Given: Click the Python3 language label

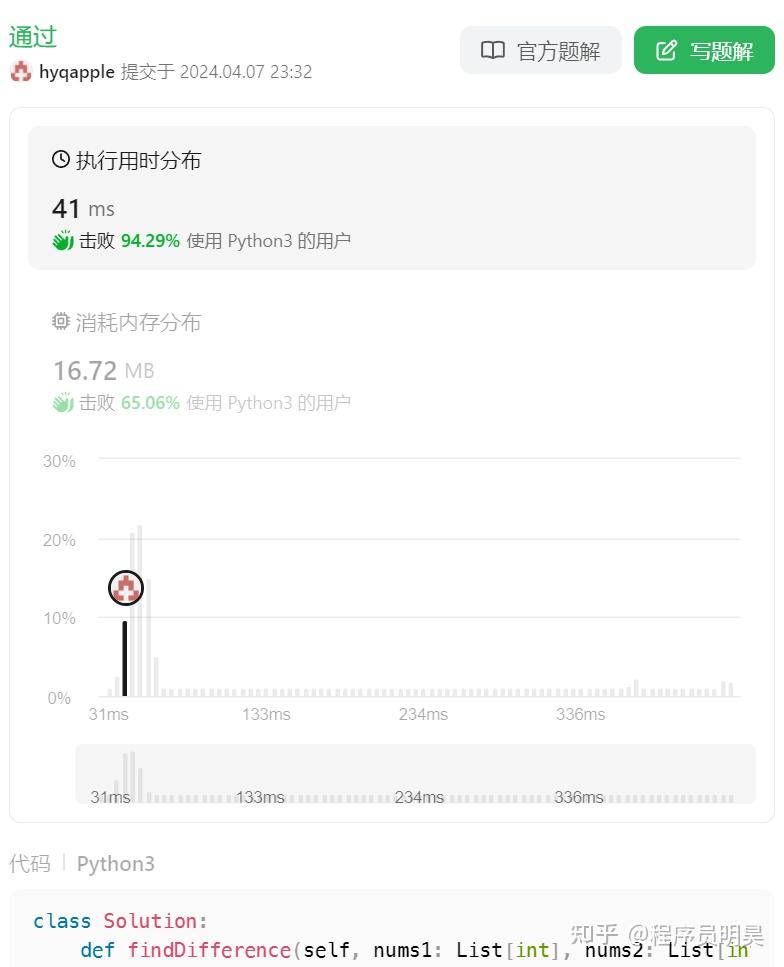Looking at the screenshot, I should pos(115,863).
